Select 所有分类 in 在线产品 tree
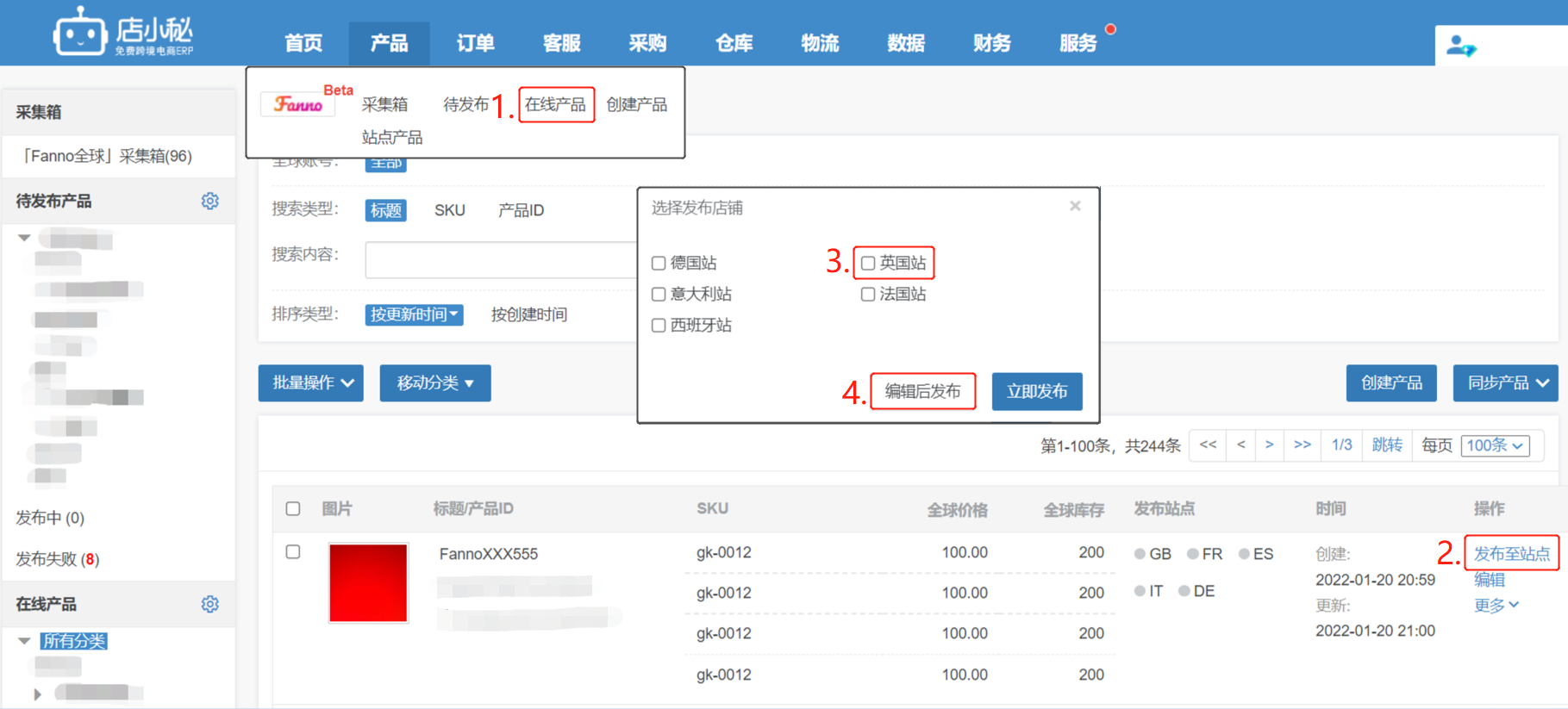 click(74, 641)
